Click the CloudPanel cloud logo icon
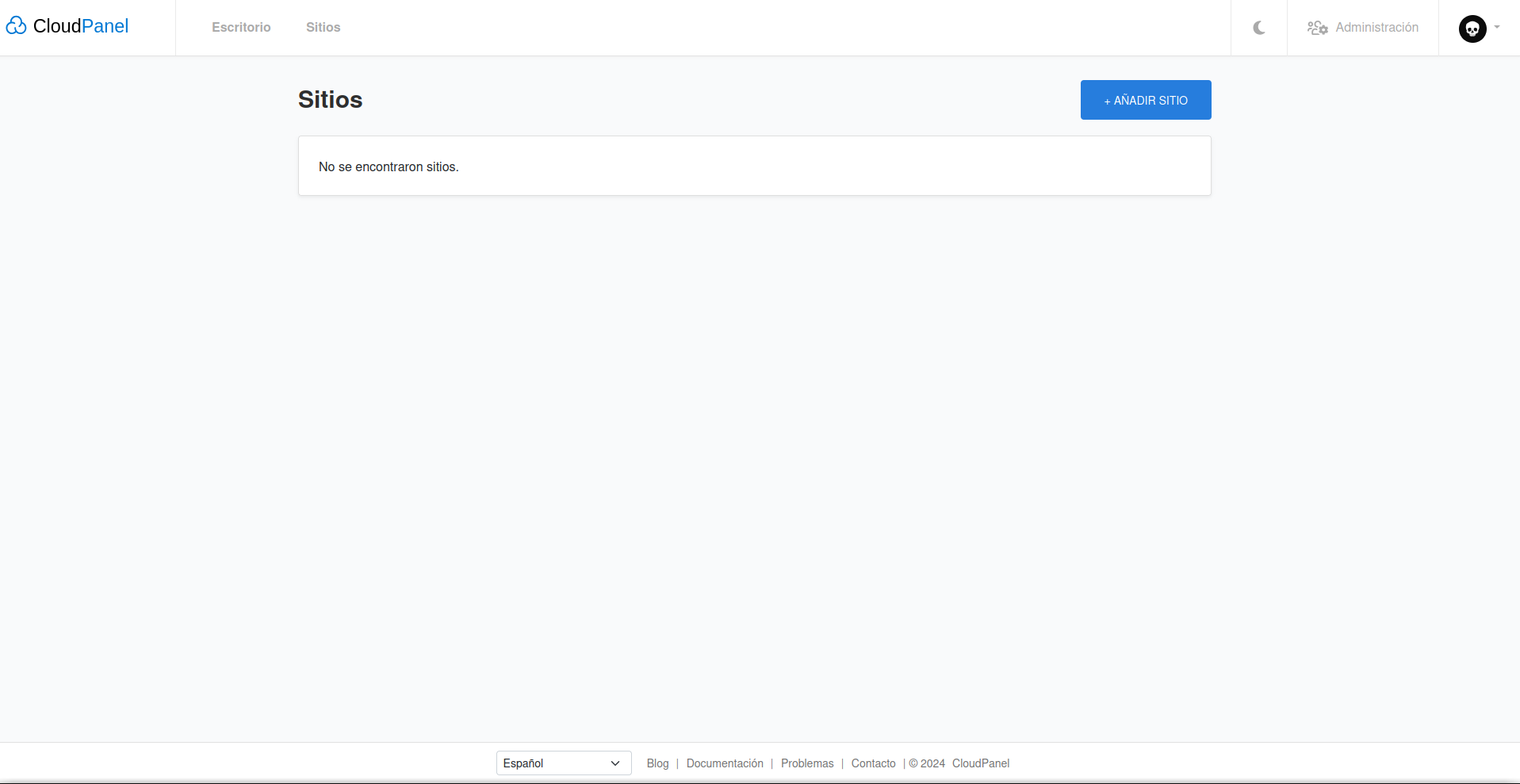This screenshot has width=1520, height=784. pyautogui.click(x=16, y=26)
